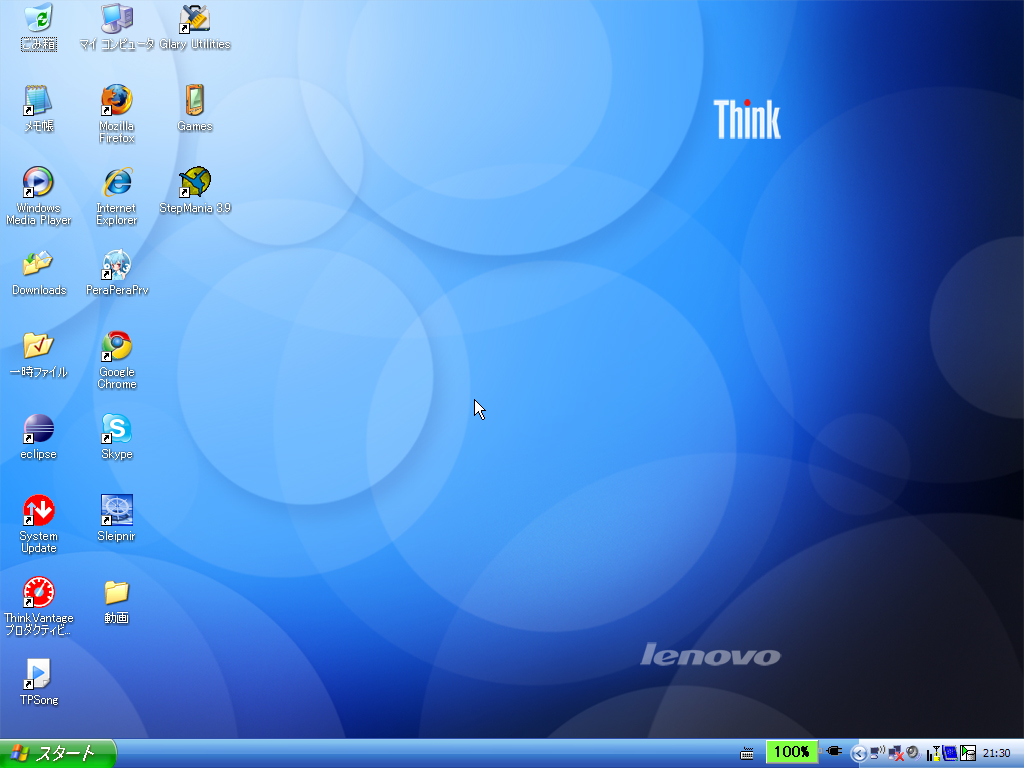The image size is (1024, 768).
Task: Select the eclipse shortcut
Action: [39, 436]
